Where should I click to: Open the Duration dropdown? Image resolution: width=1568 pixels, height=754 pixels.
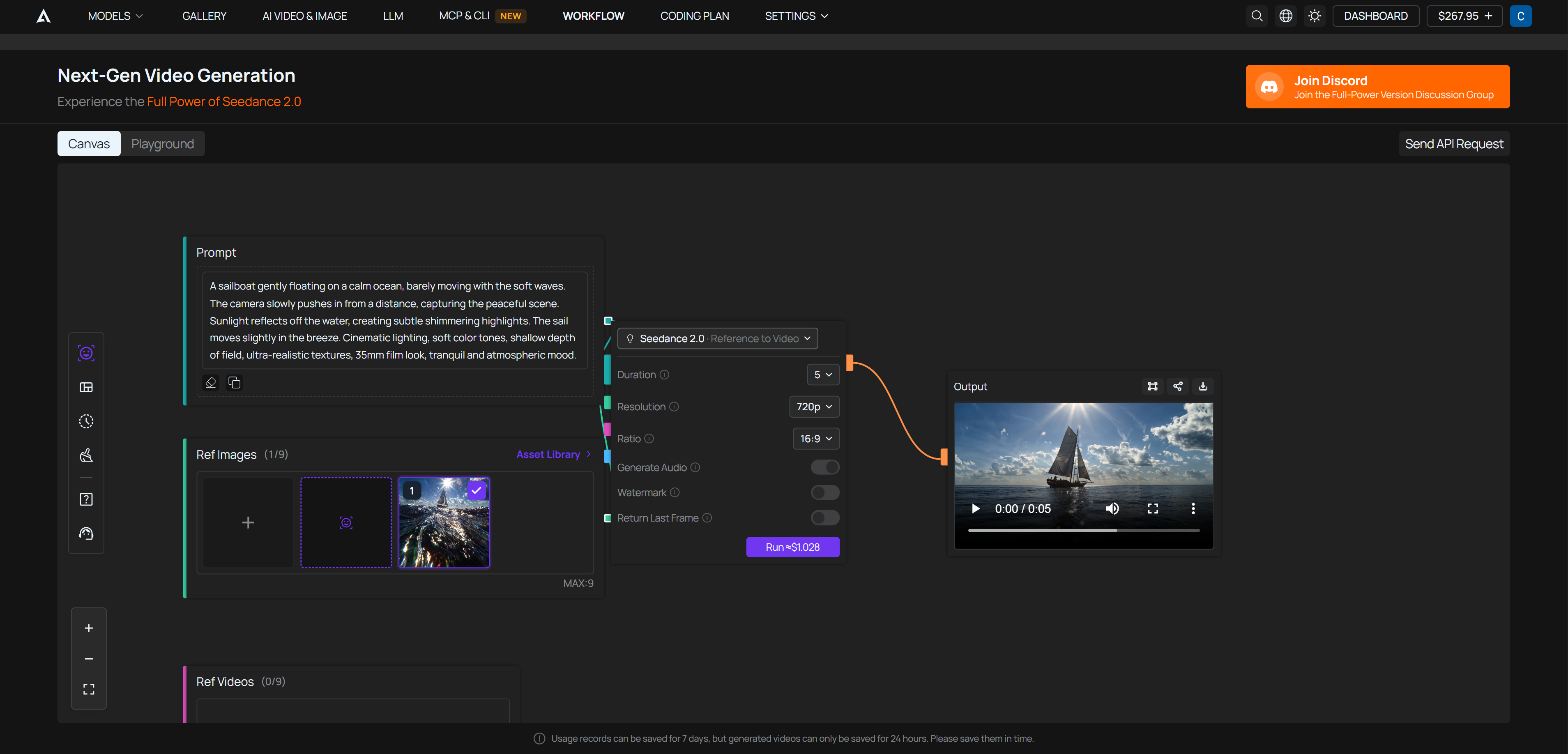click(822, 375)
